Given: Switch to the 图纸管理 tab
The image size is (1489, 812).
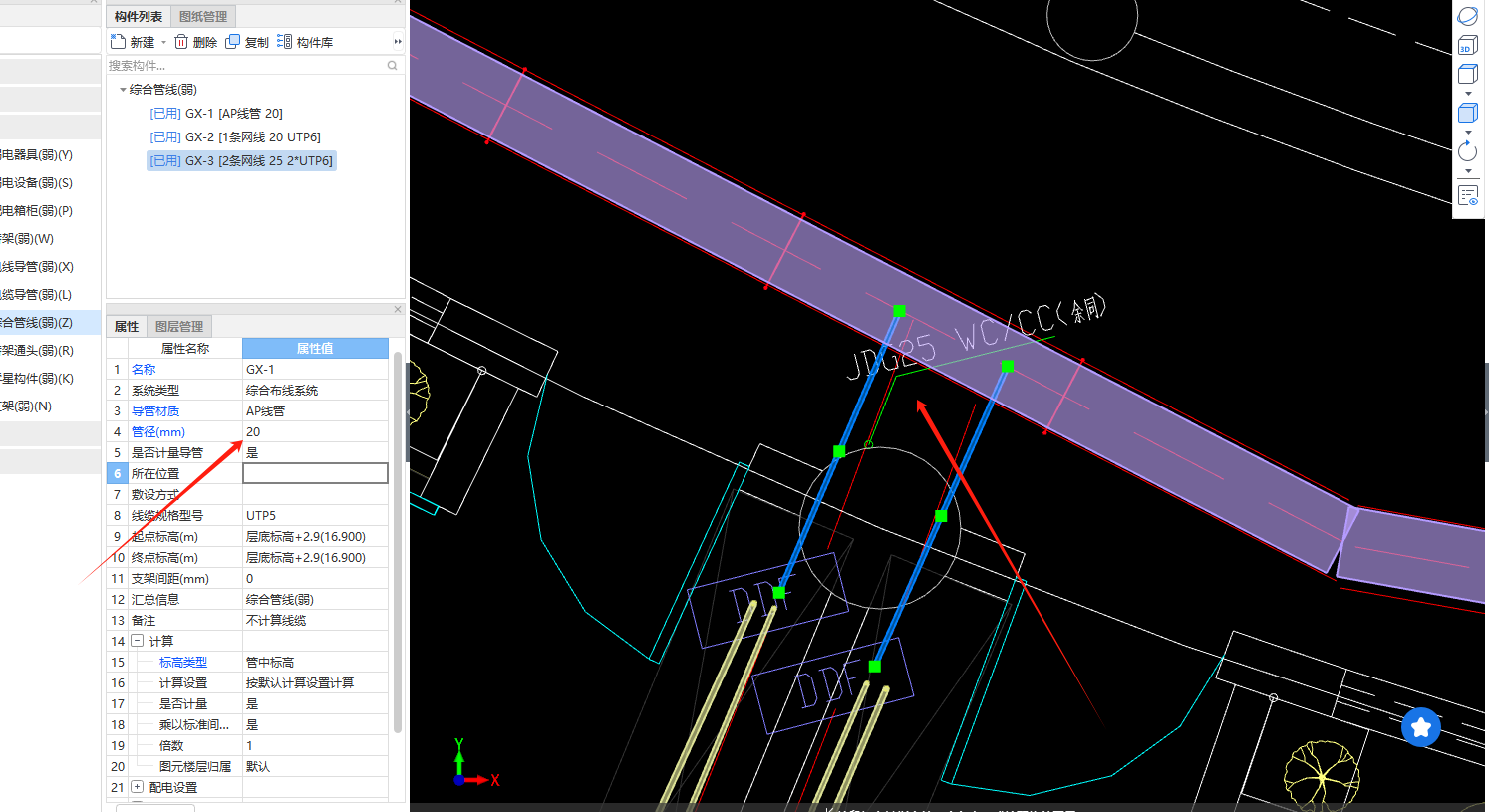Looking at the screenshot, I should 203,16.
